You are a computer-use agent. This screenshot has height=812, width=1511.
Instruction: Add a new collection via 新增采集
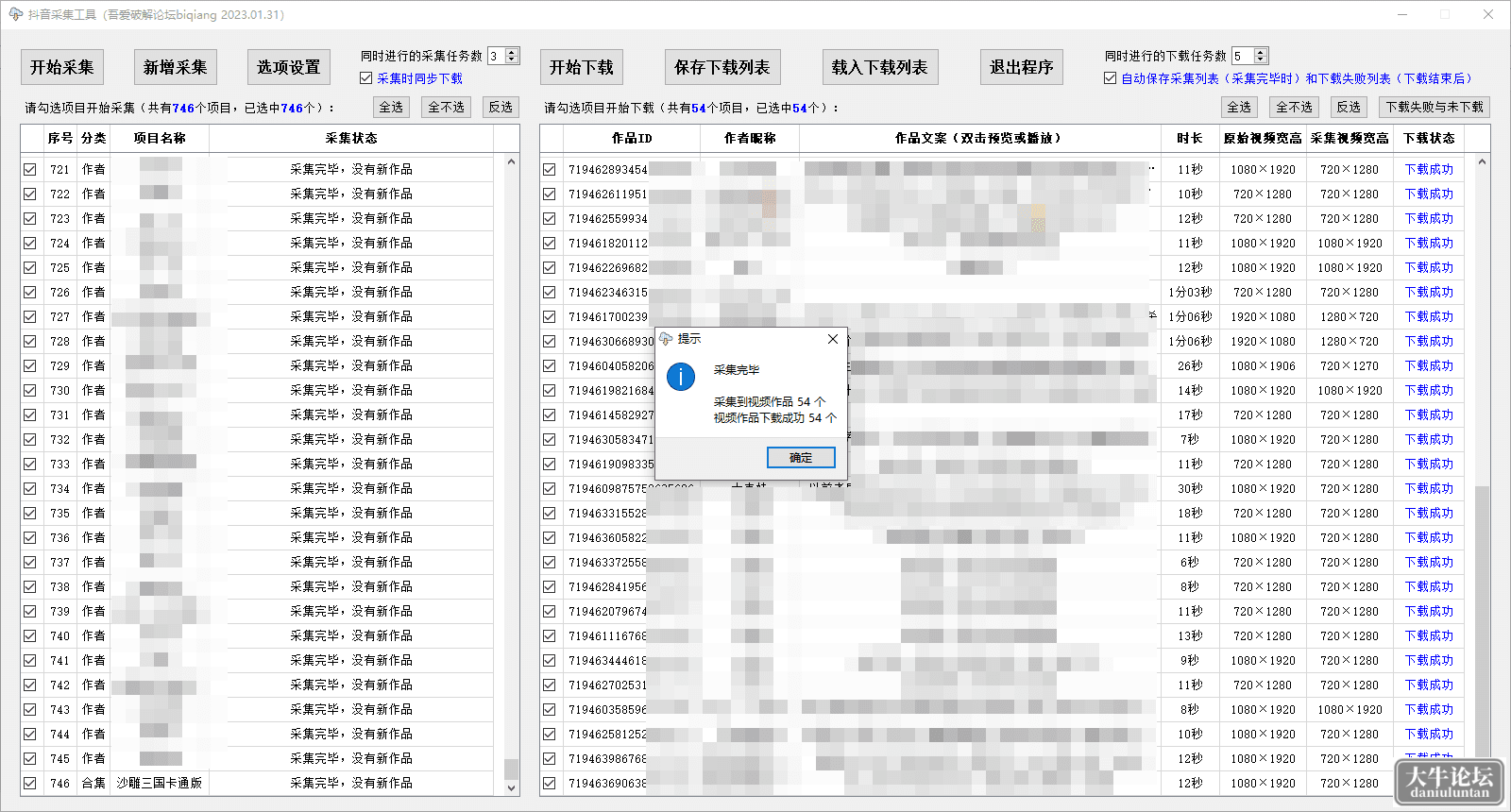click(176, 67)
